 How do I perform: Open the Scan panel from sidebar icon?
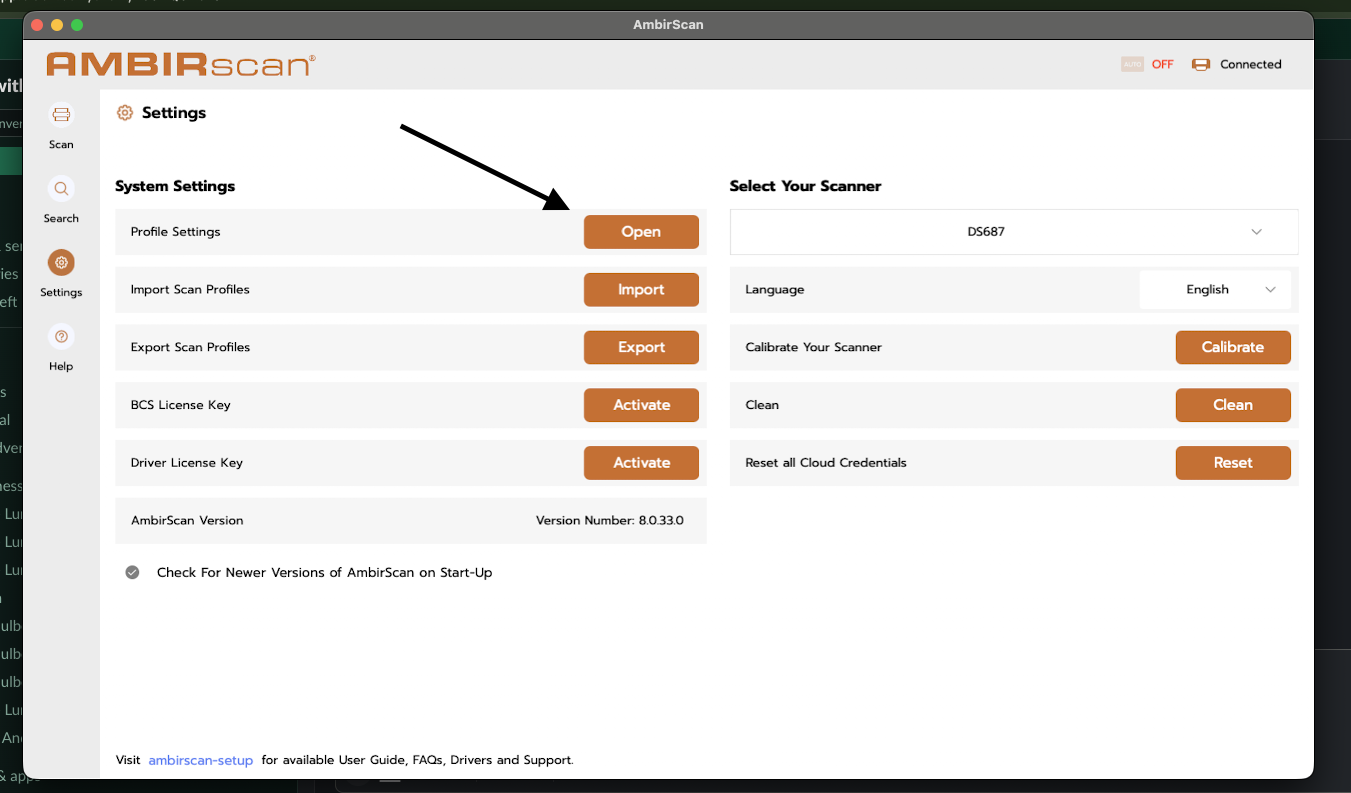click(x=61, y=114)
